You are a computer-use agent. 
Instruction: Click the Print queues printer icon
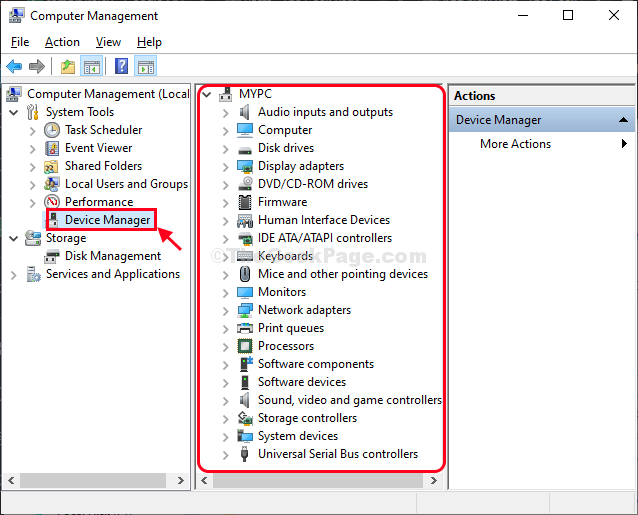tap(245, 328)
